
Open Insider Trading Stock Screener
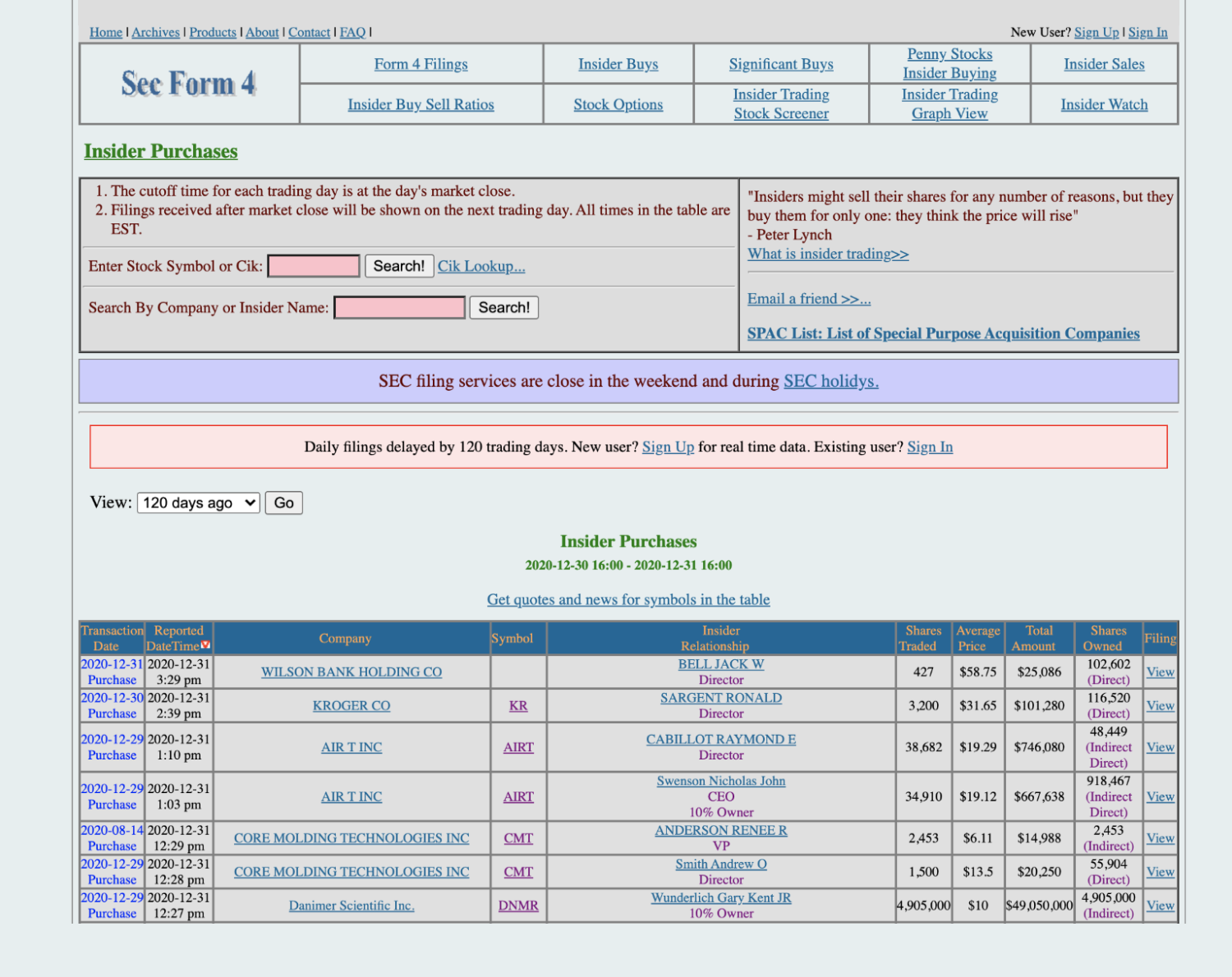781,104
